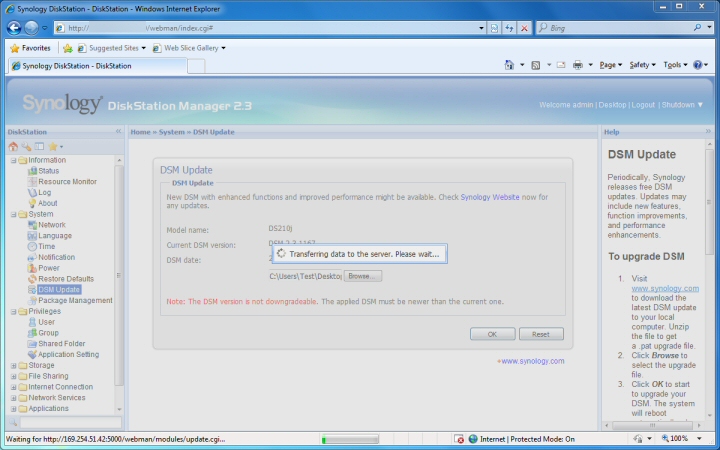Viewport: 720px width, 450px height.
Task: Click the Internet Explorer stop button
Action: coord(524,28)
